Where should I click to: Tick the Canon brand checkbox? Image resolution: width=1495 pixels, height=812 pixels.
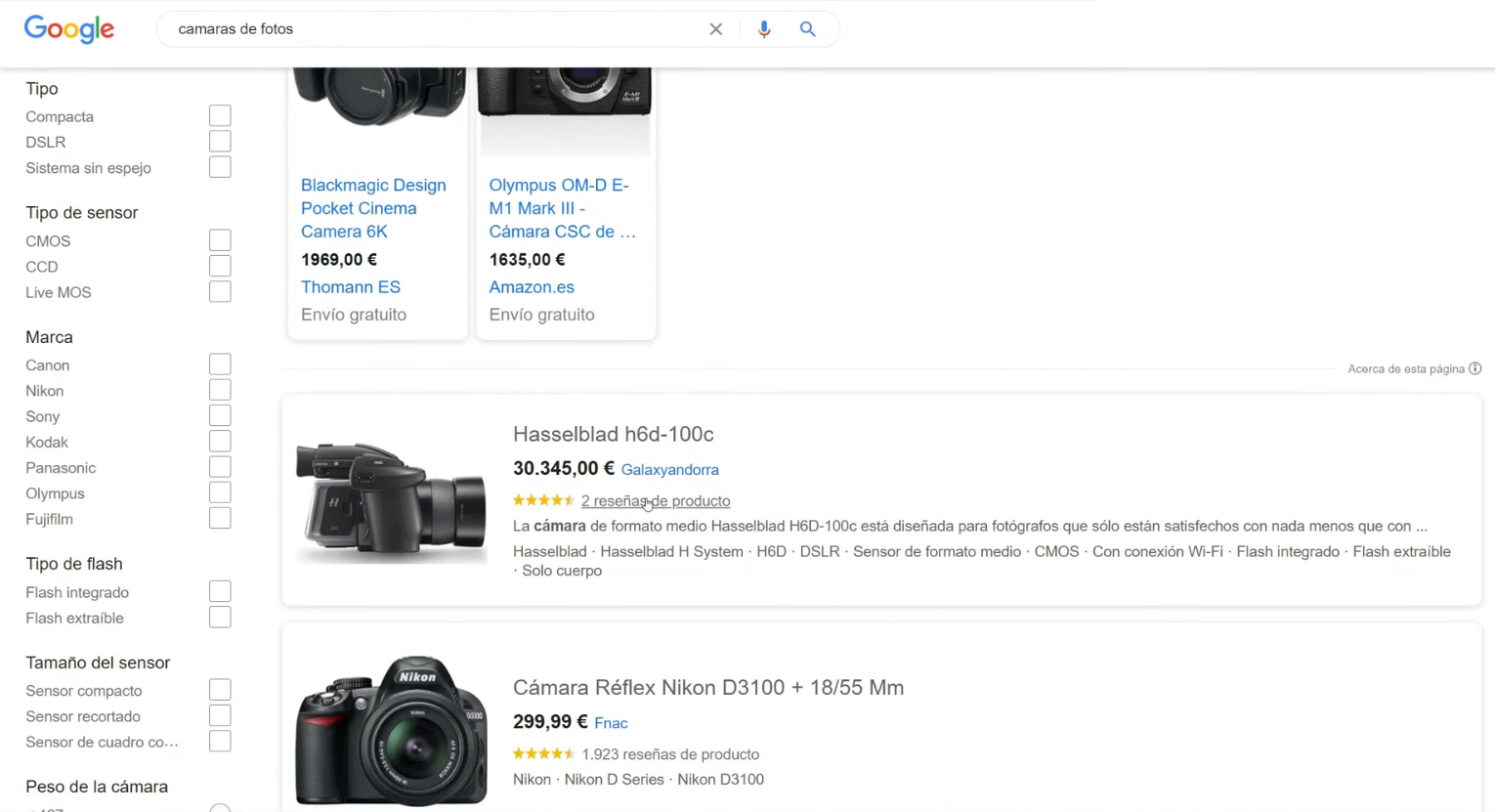(x=220, y=364)
